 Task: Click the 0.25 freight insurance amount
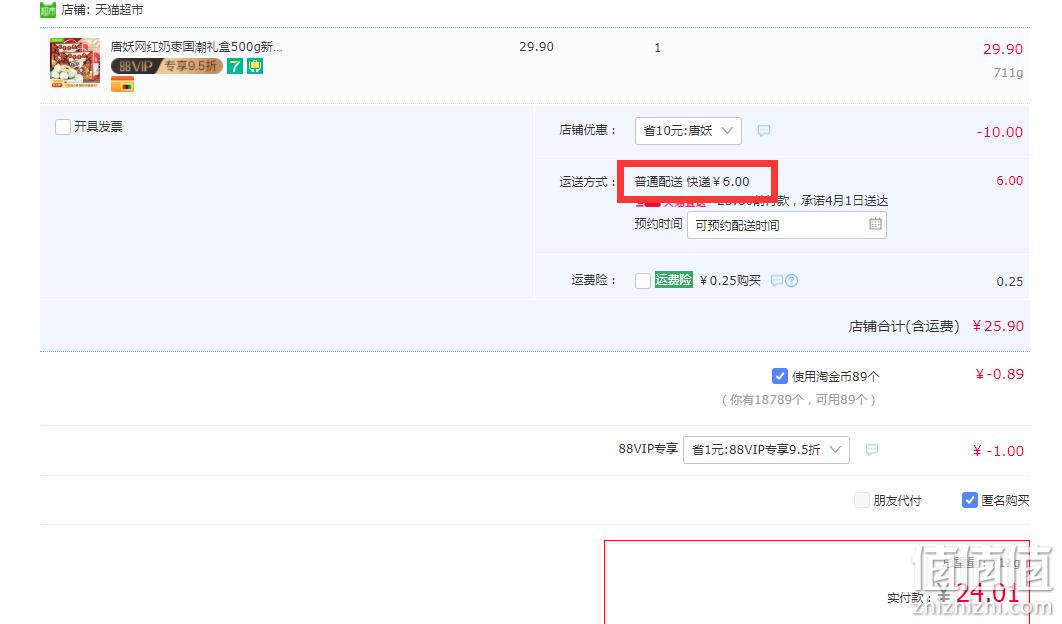(1009, 282)
